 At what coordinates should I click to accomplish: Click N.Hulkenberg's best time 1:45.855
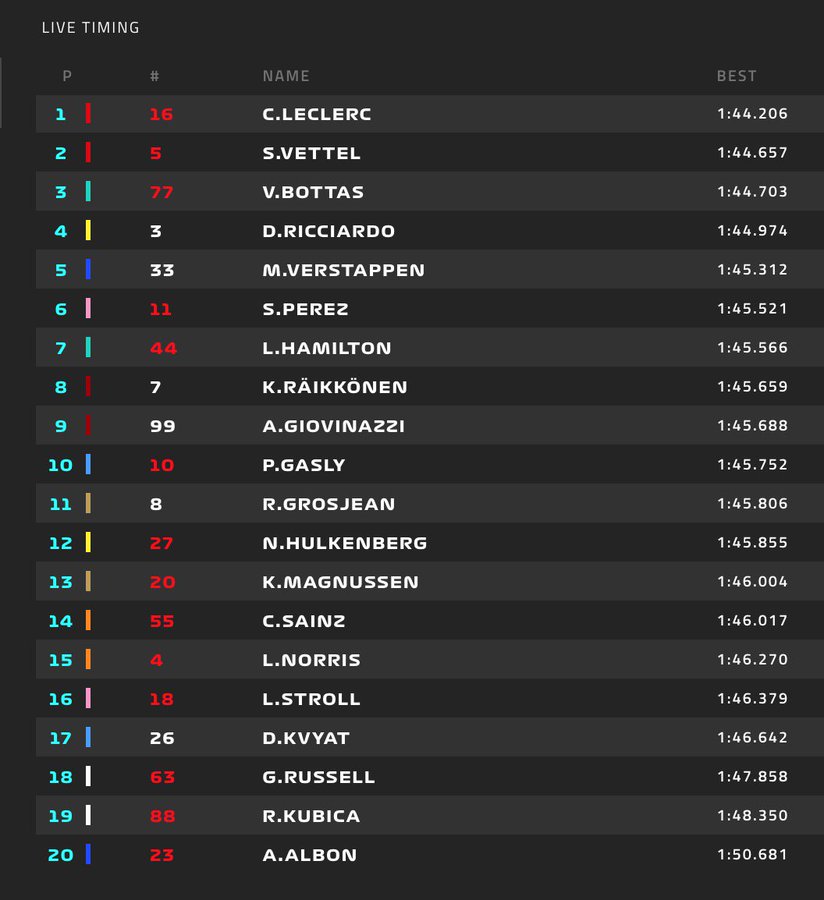(x=752, y=543)
